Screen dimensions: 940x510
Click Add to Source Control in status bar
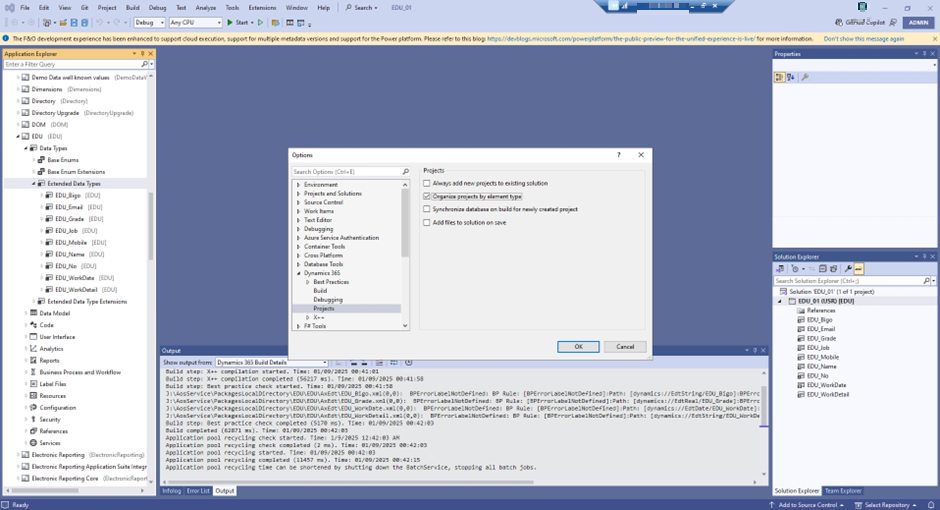point(807,505)
